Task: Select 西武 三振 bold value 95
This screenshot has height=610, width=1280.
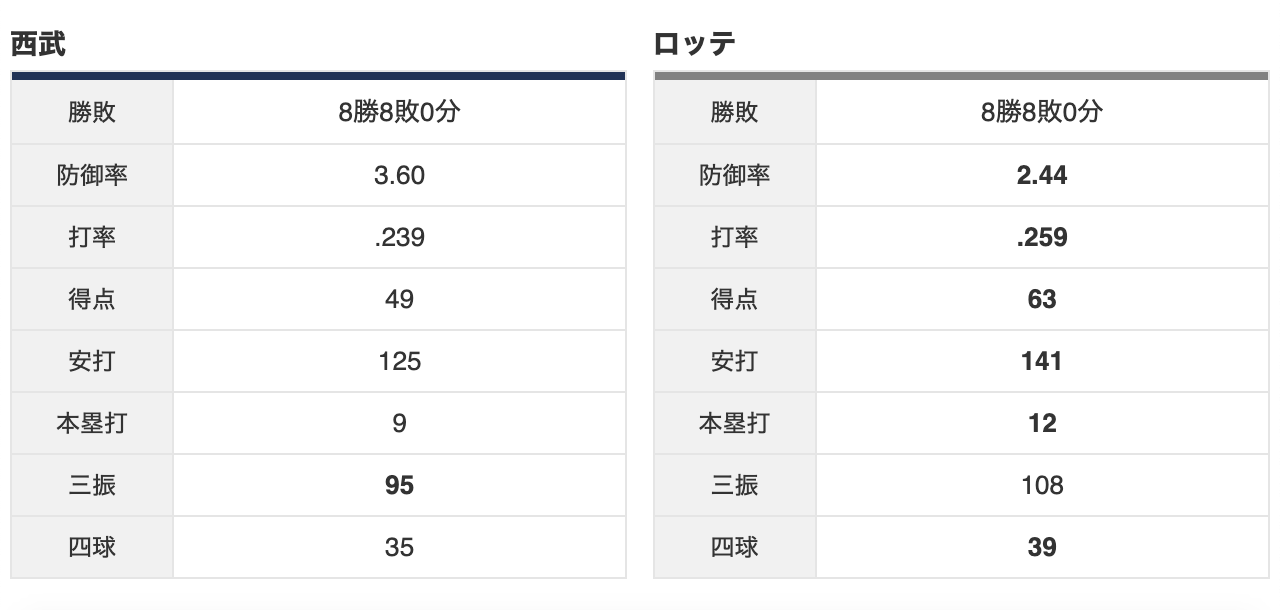Action: click(399, 485)
